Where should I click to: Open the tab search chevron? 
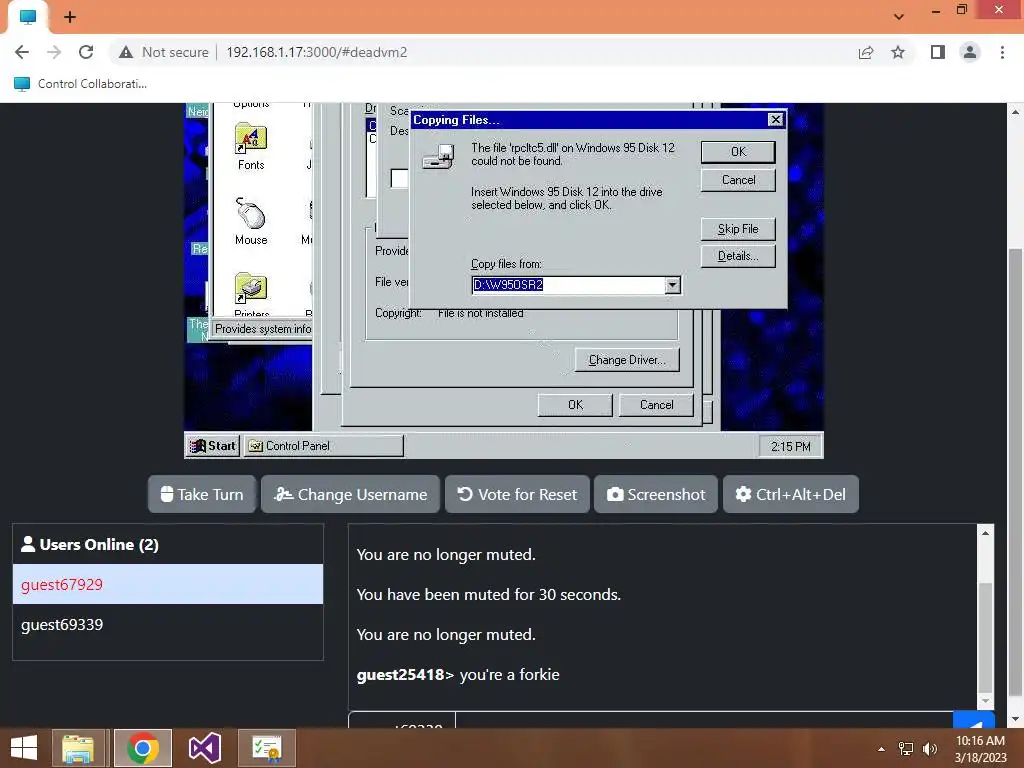(x=899, y=17)
